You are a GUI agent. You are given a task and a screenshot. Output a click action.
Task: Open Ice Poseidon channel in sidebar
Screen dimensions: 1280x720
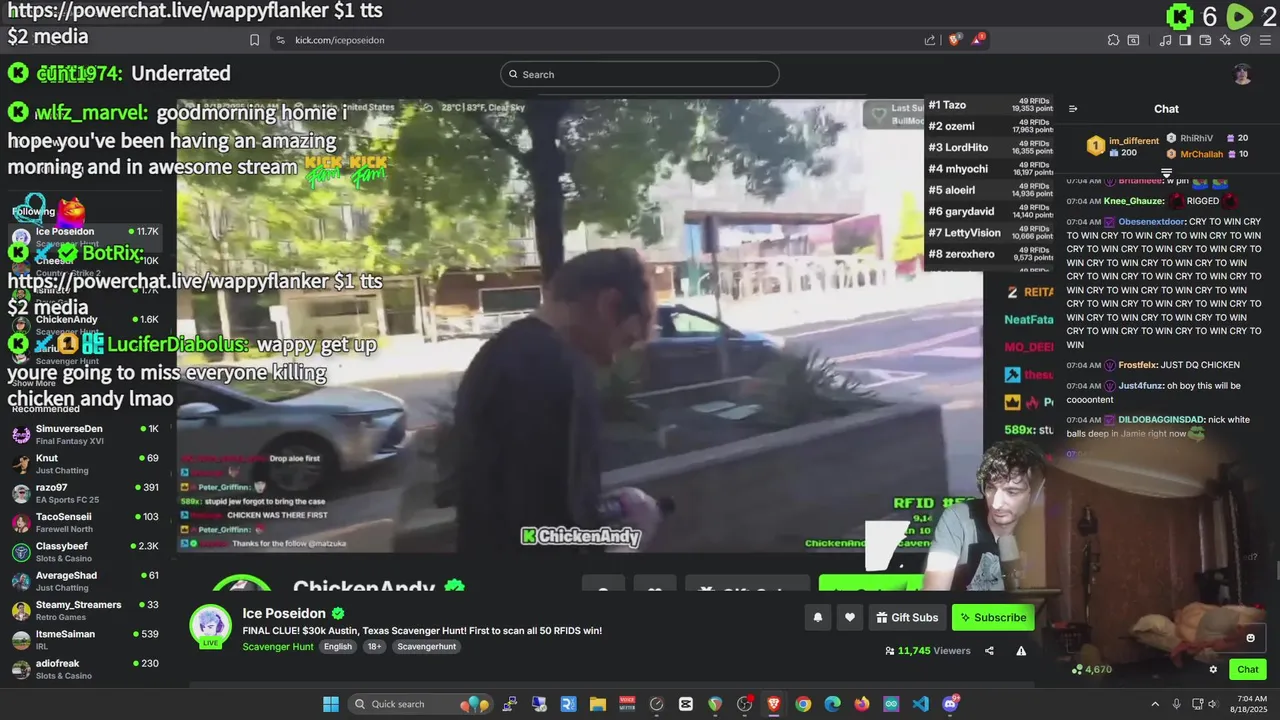click(85, 236)
